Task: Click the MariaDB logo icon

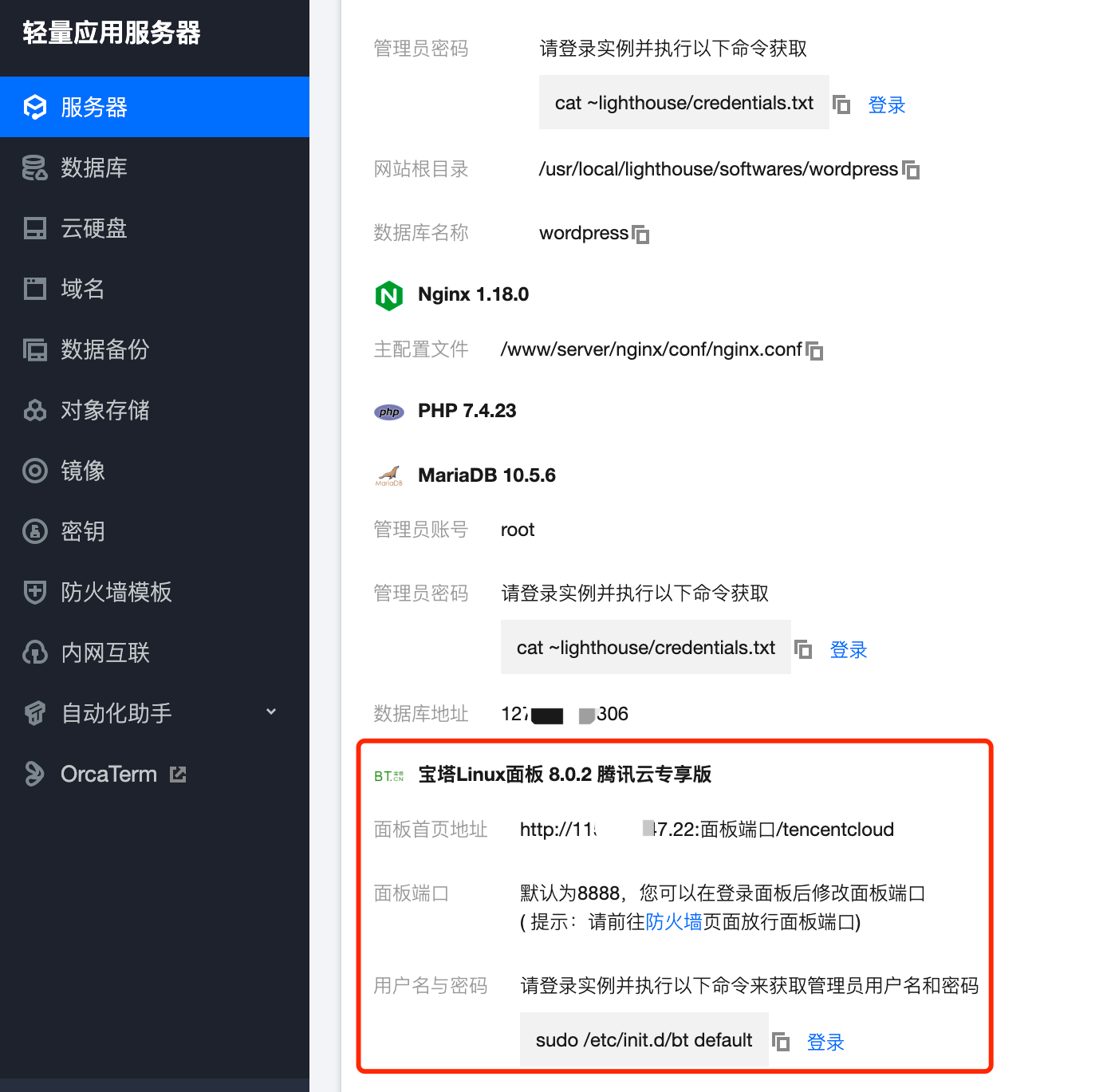Action: click(x=389, y=475)
